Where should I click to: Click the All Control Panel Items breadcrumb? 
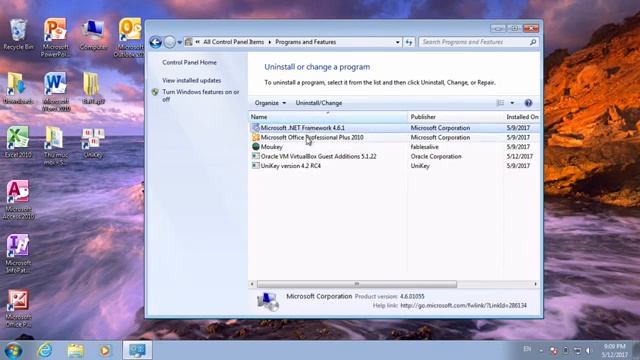233,42
